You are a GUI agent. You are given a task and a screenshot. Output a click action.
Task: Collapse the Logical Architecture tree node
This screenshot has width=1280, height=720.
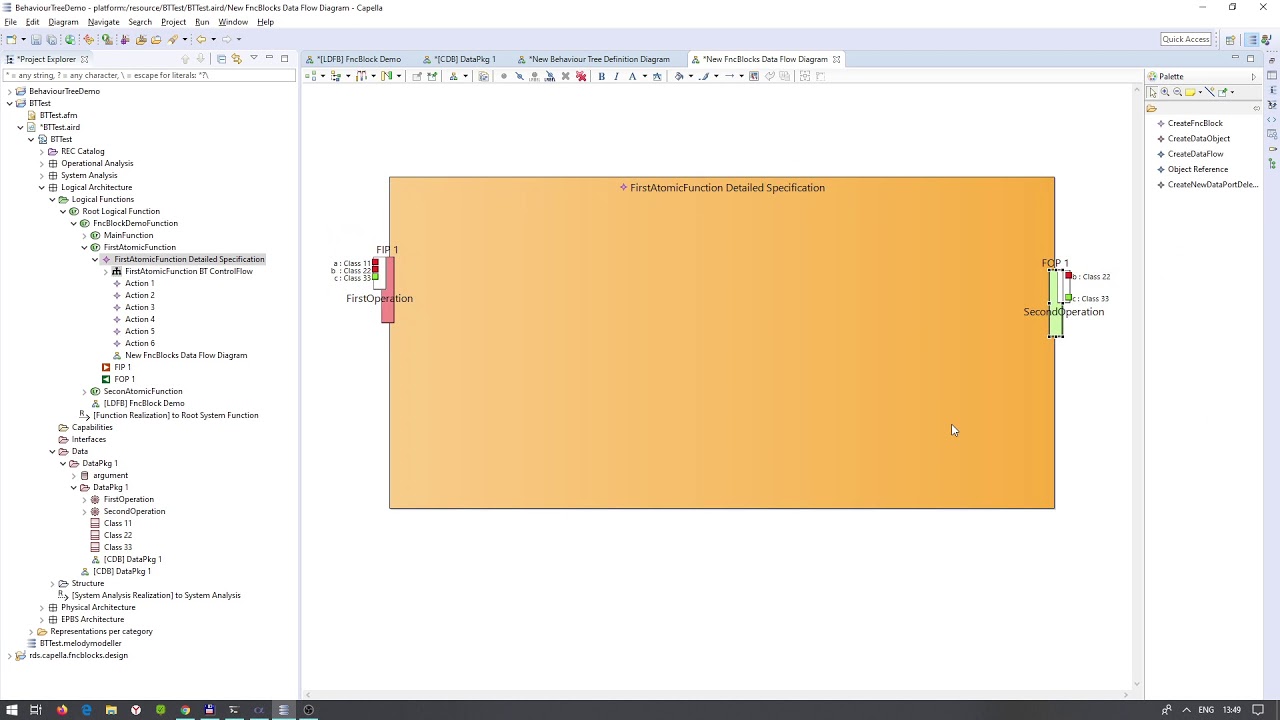coord(42,187)
